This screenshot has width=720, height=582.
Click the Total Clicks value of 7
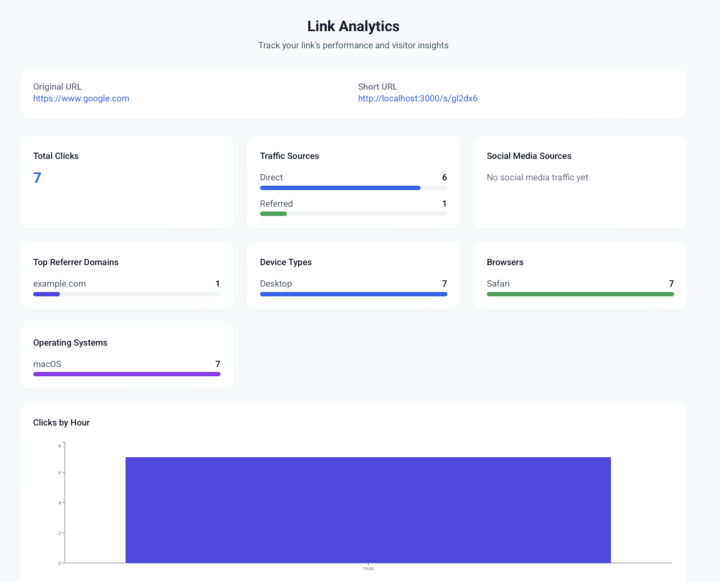[37, 178]
